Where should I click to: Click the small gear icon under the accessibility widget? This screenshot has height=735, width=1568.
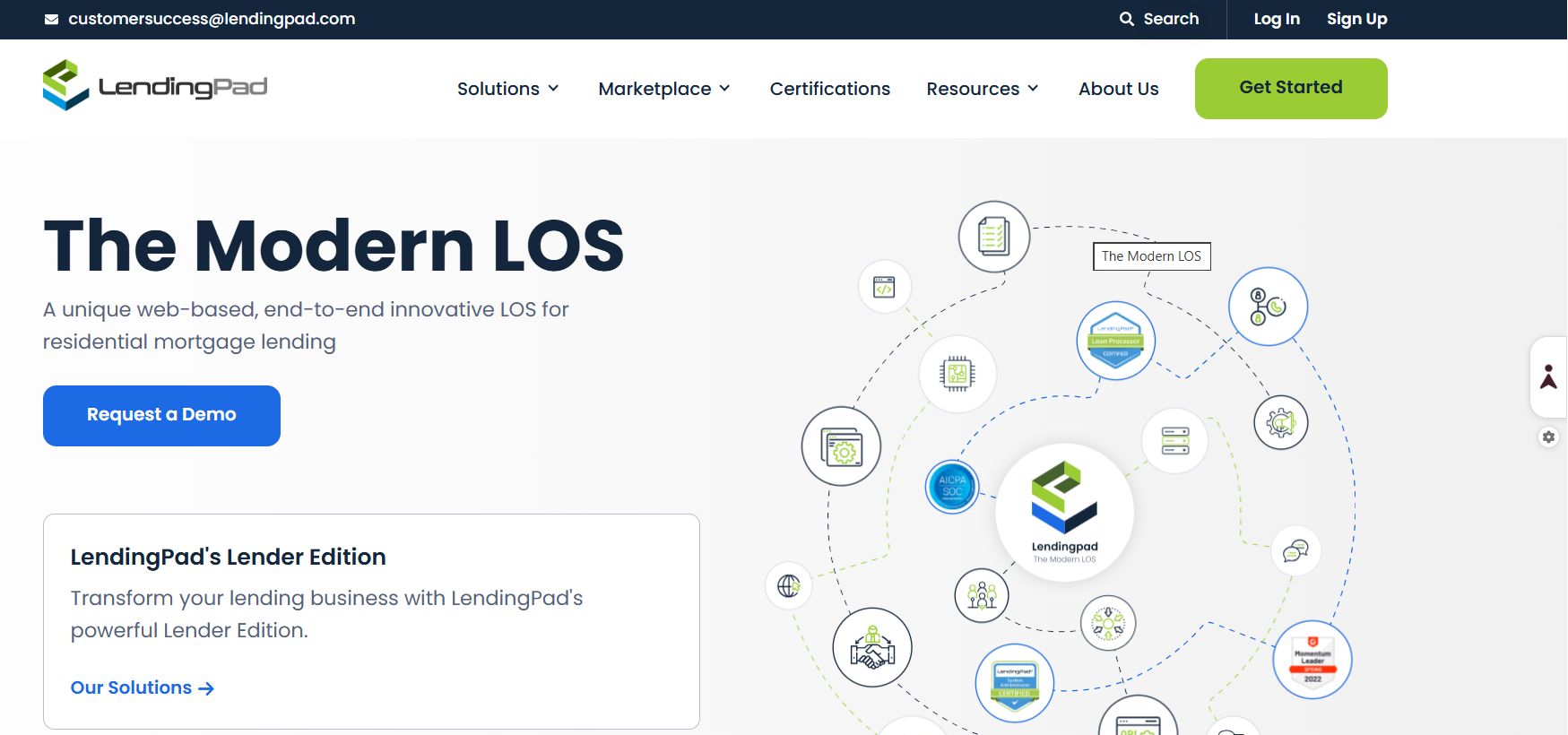coord(1548,437)
